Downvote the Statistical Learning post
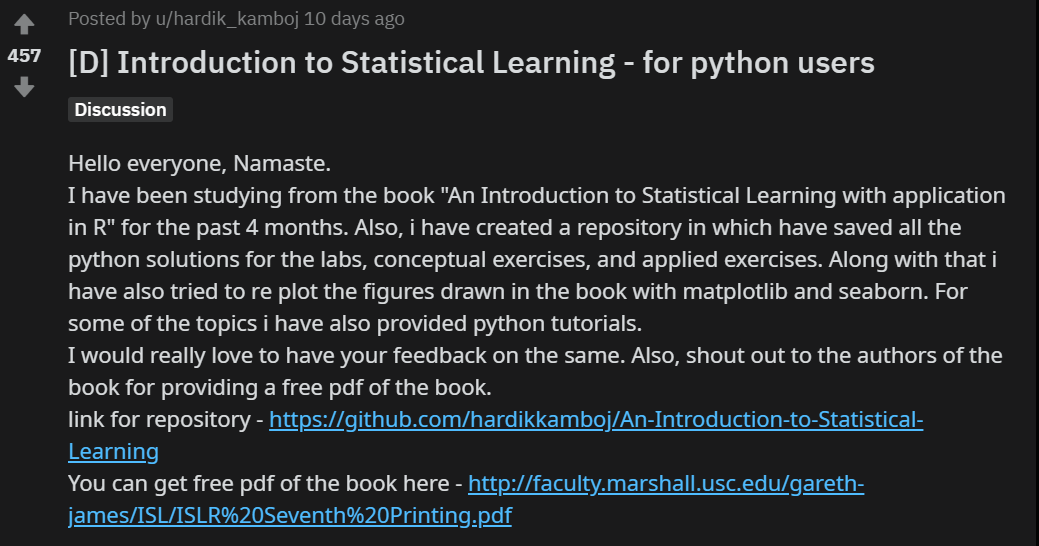 click(x=24, y=87)
